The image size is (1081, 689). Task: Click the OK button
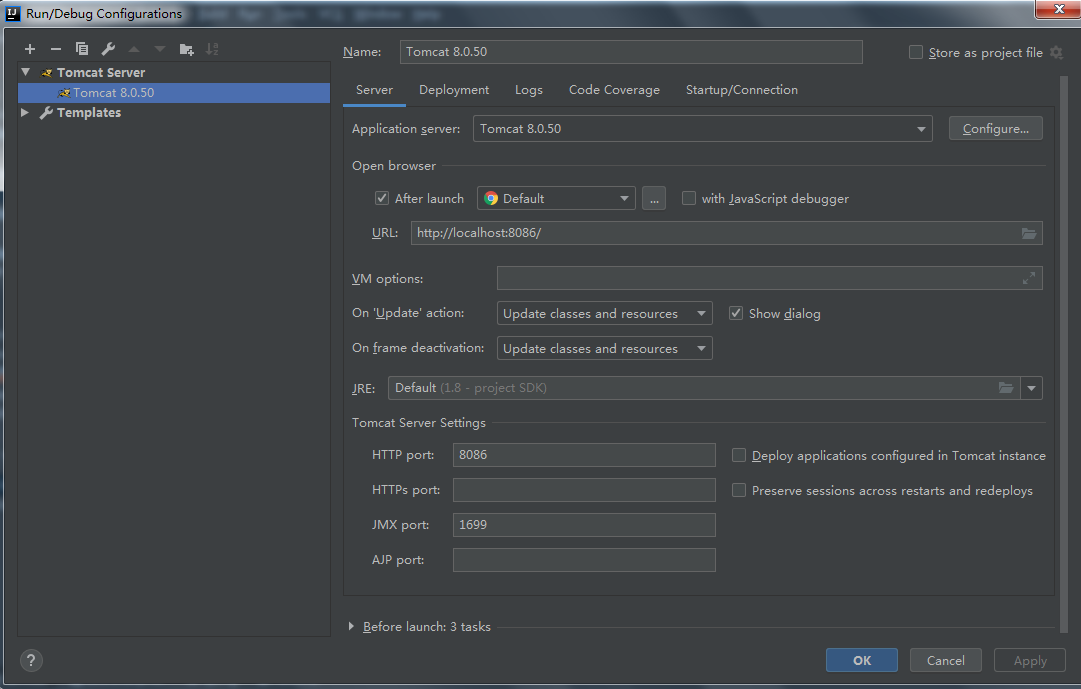862,660
